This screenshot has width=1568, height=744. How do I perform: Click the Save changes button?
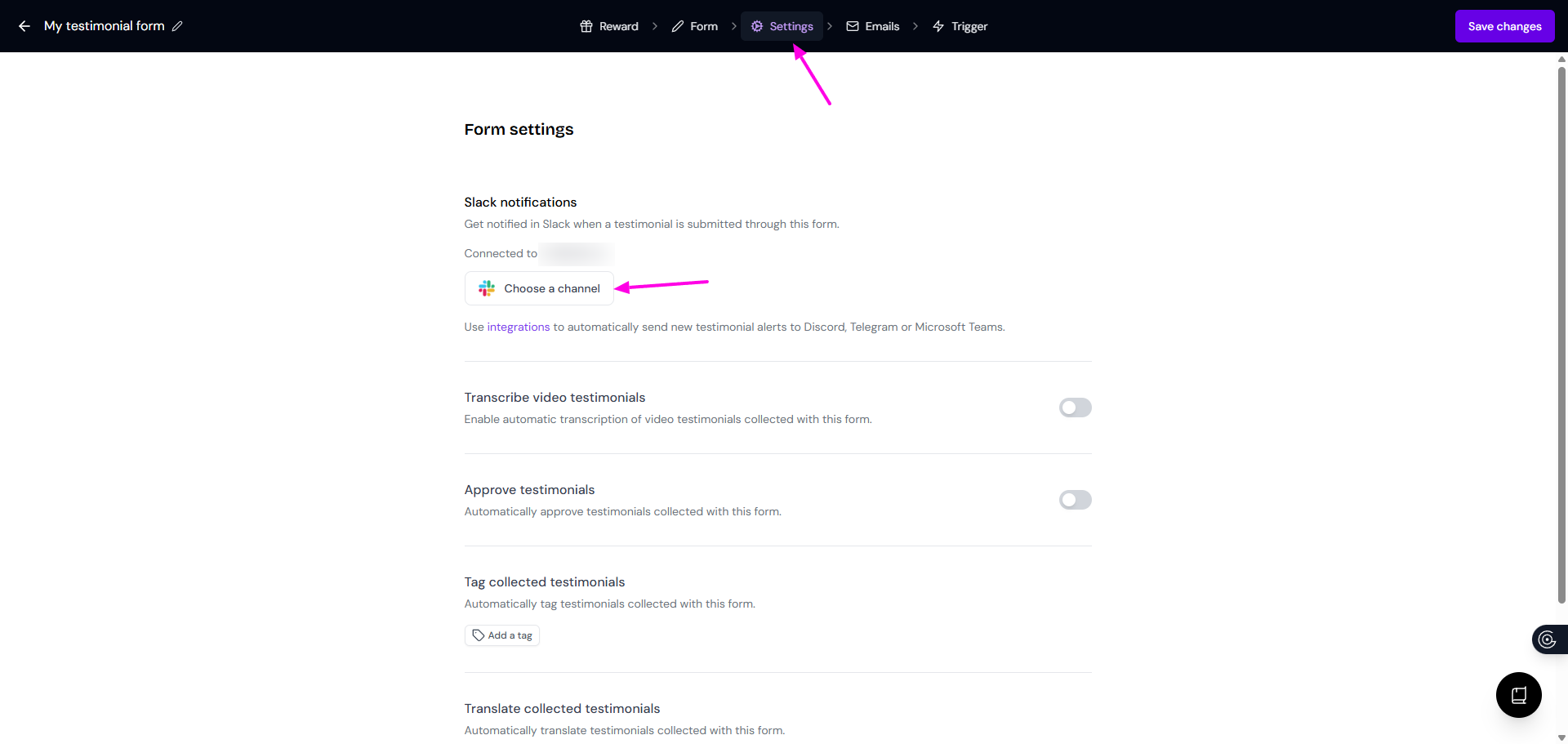1504,26
